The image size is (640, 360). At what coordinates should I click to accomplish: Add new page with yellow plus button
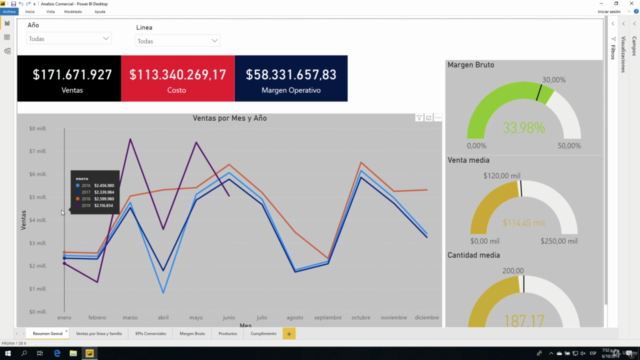pyautogui.click(x=289, y=334)
